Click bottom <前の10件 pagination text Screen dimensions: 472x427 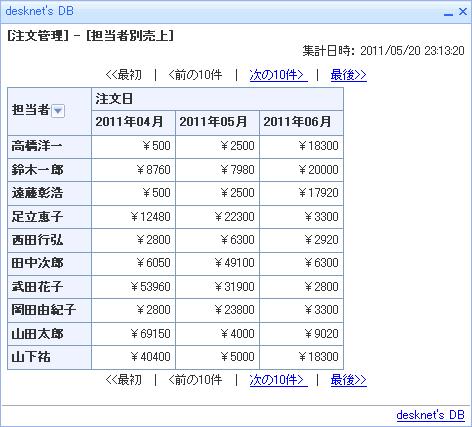195,380
